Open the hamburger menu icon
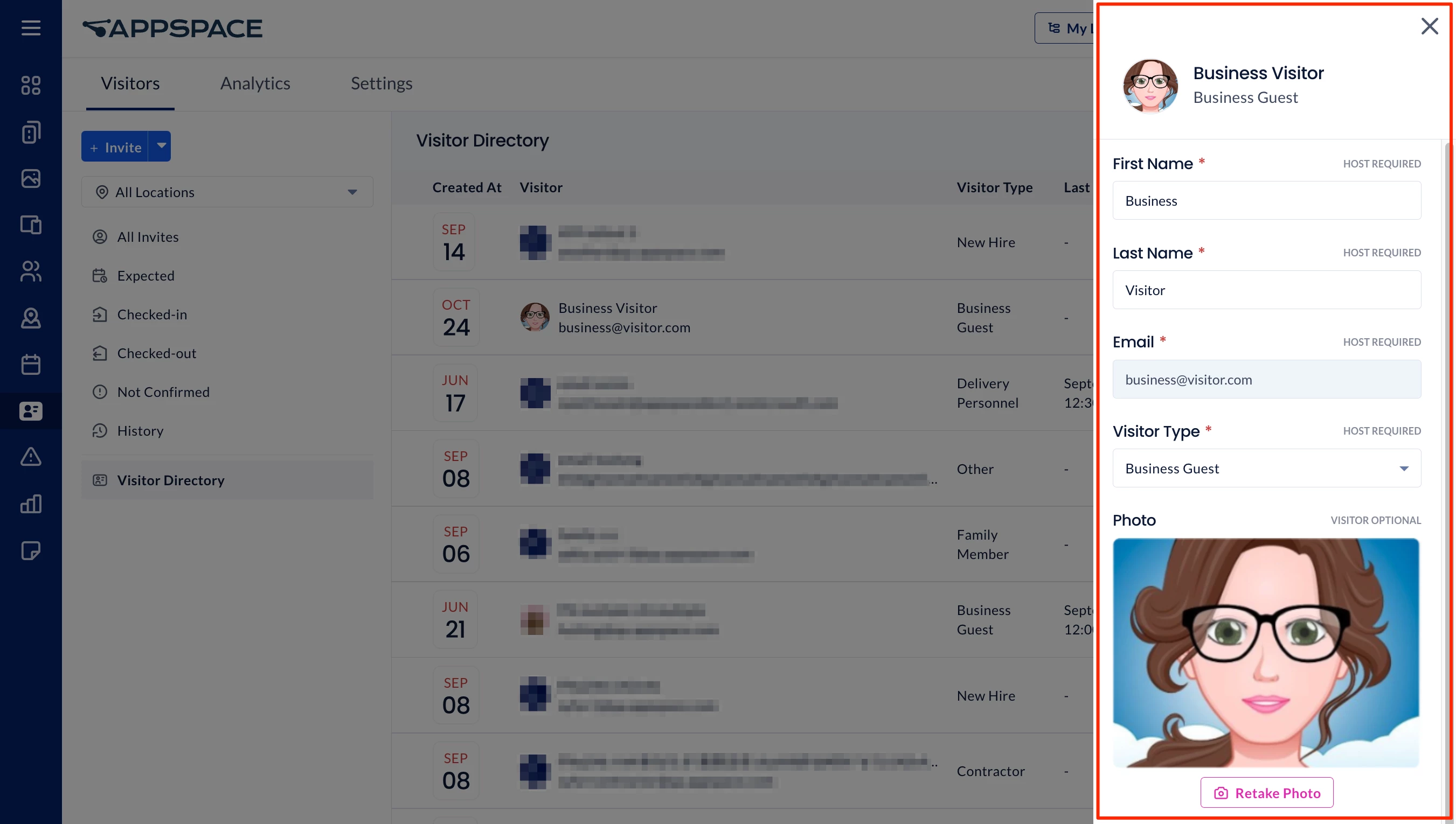The width and height of the screenshot is (1456, 824). (31, 27)
